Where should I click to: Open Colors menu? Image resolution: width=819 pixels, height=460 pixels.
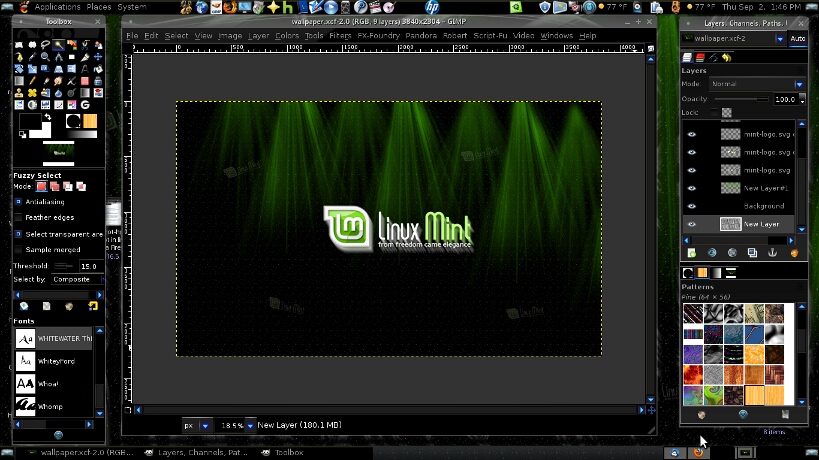pos(287,36)
